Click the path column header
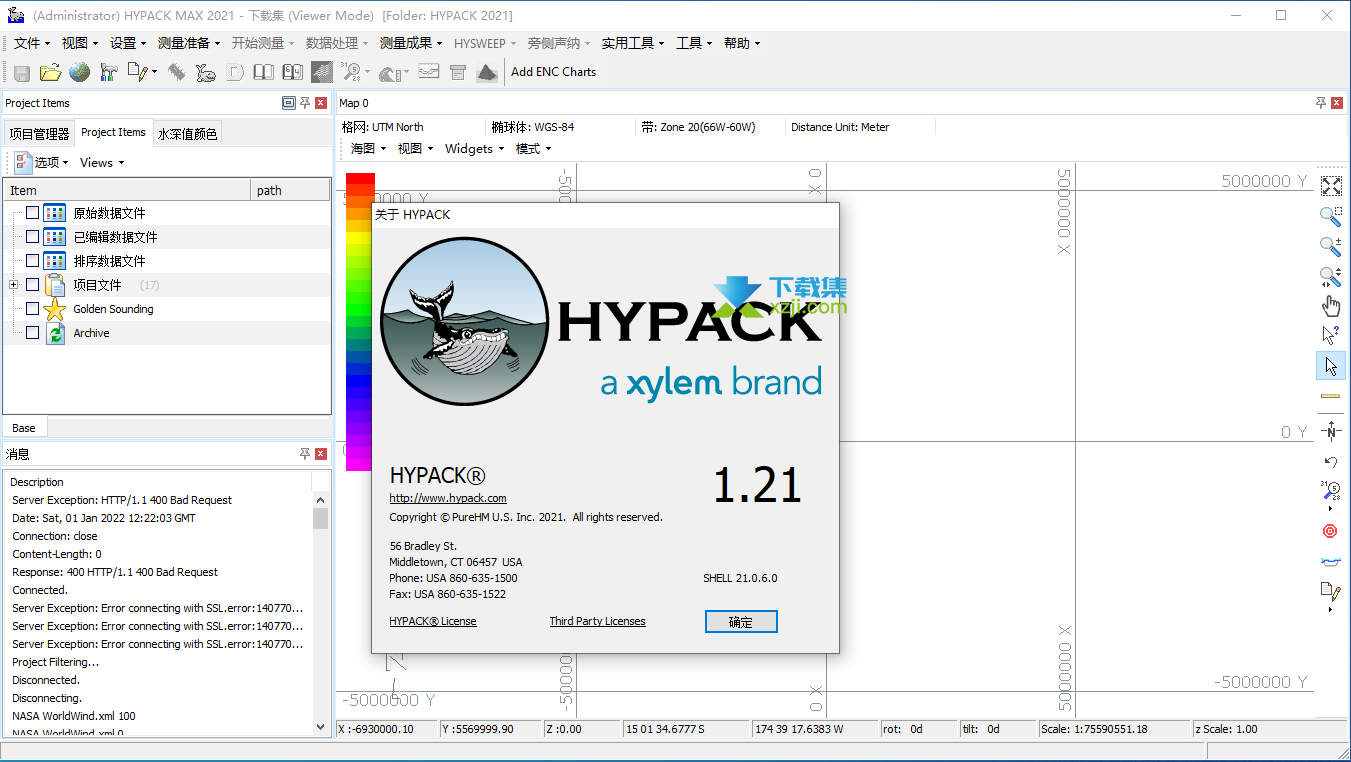The height and width of the screenshot is (762, 1351). [x=290, y=190]
